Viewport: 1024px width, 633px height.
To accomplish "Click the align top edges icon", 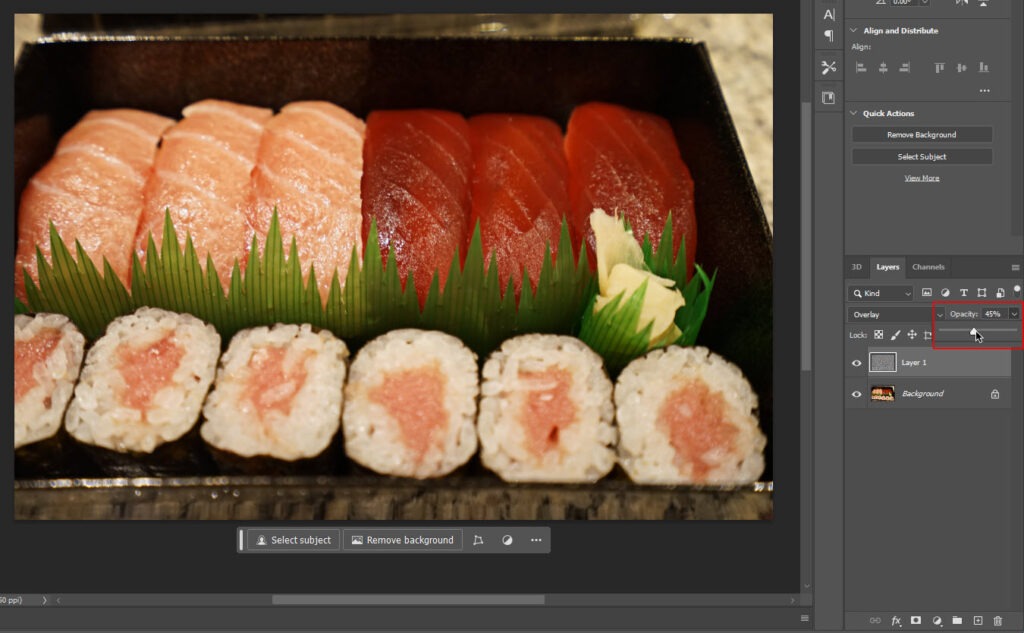I will [939, 67].
